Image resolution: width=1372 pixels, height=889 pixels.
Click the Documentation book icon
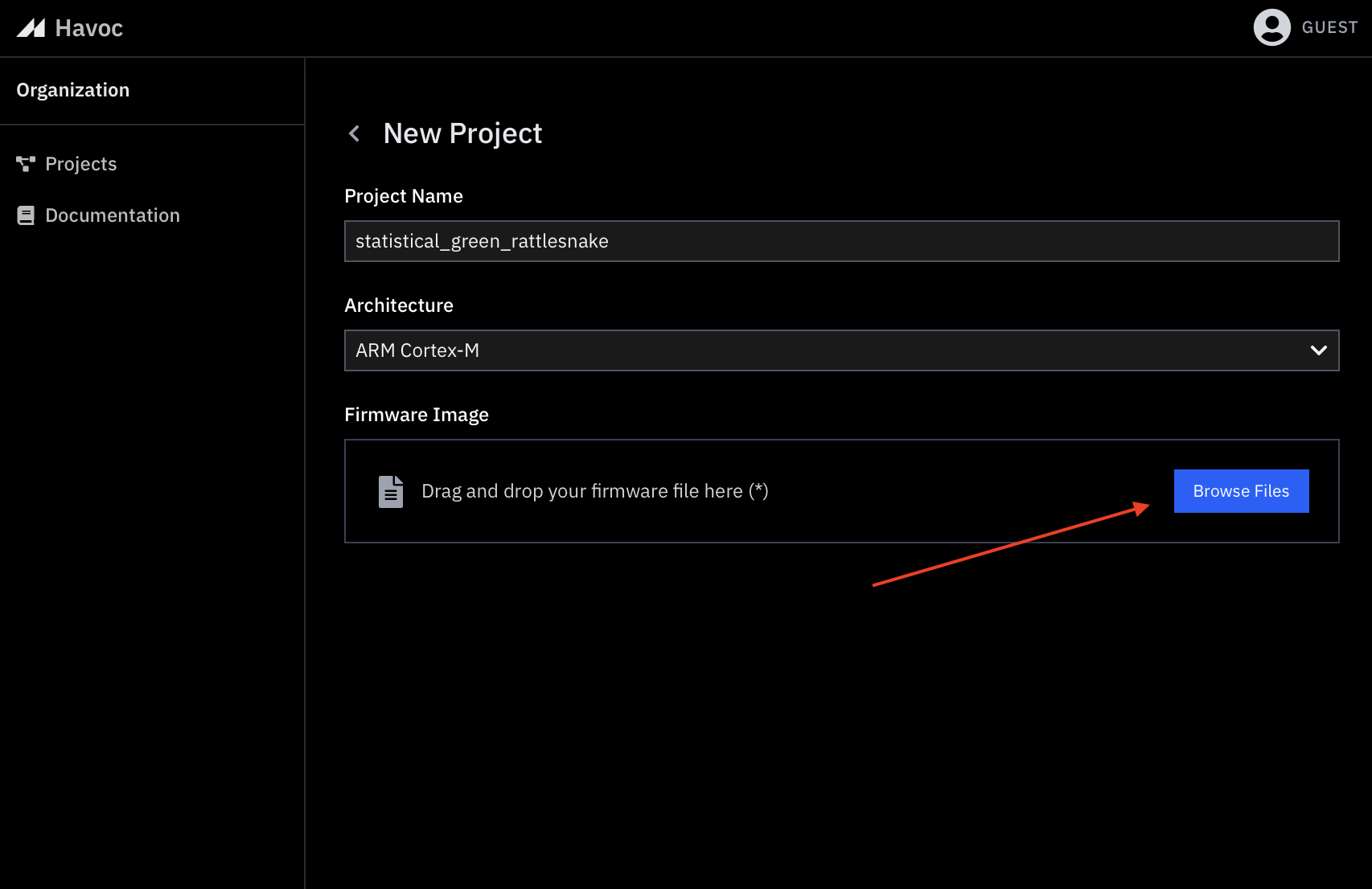click(24, 215)
